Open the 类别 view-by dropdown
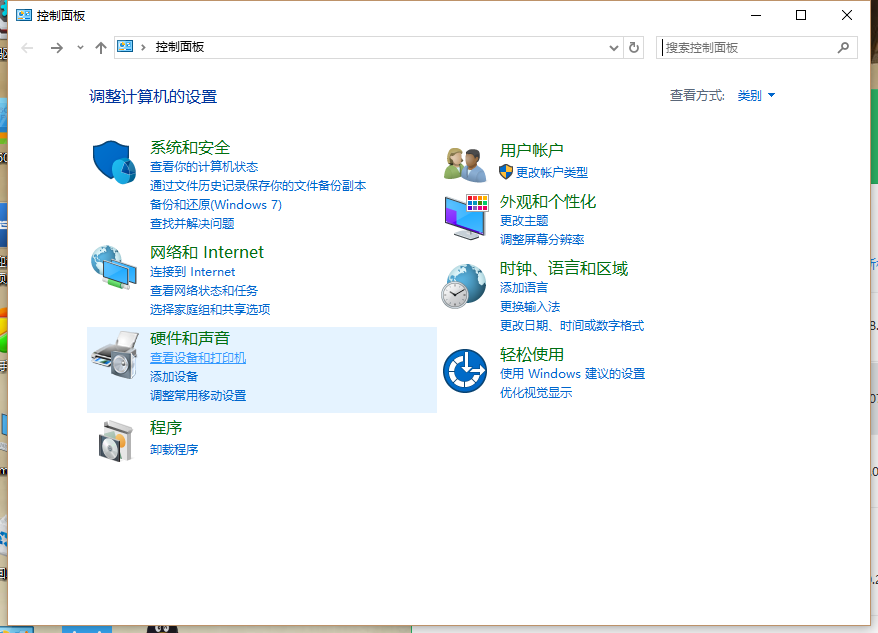Image resolution: width=878 pixels, height=633 pixels. pyautogui.click(x=756, y=96)
